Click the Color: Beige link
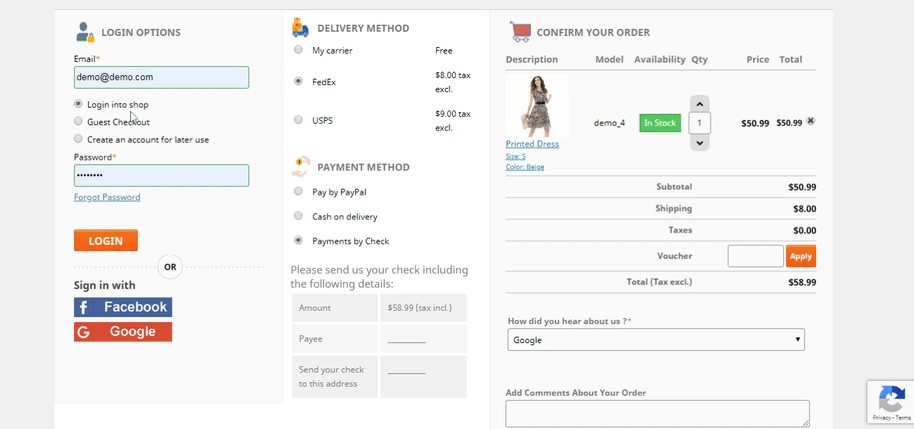Image resolution: width=914 pixels, height=429 pixels. [525, 167]
